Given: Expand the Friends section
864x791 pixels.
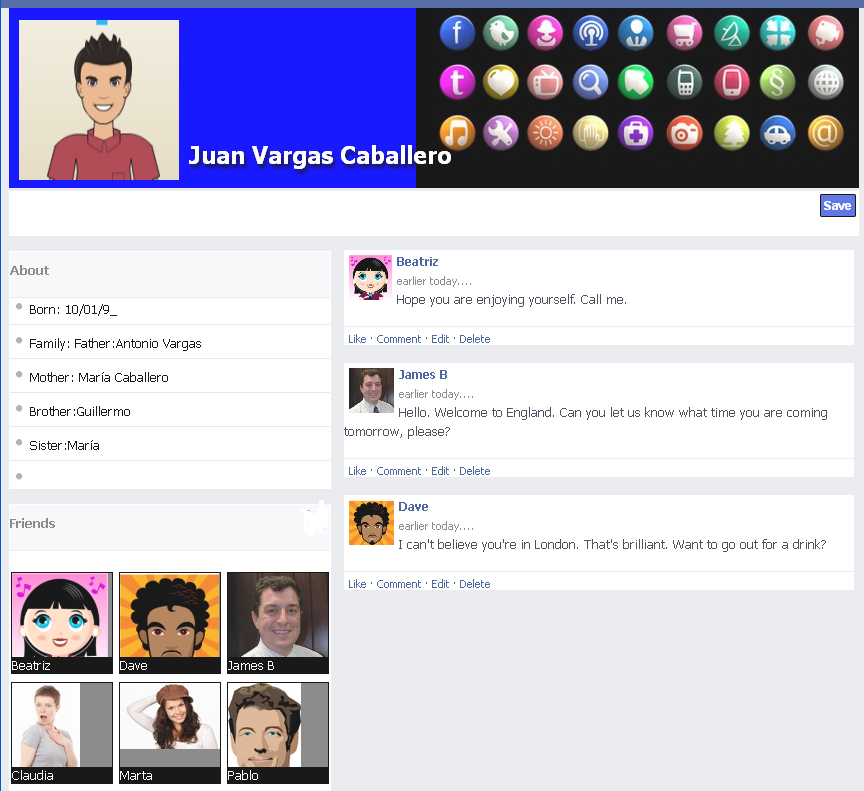Looking at the screenshot, I should pos(32,523).
